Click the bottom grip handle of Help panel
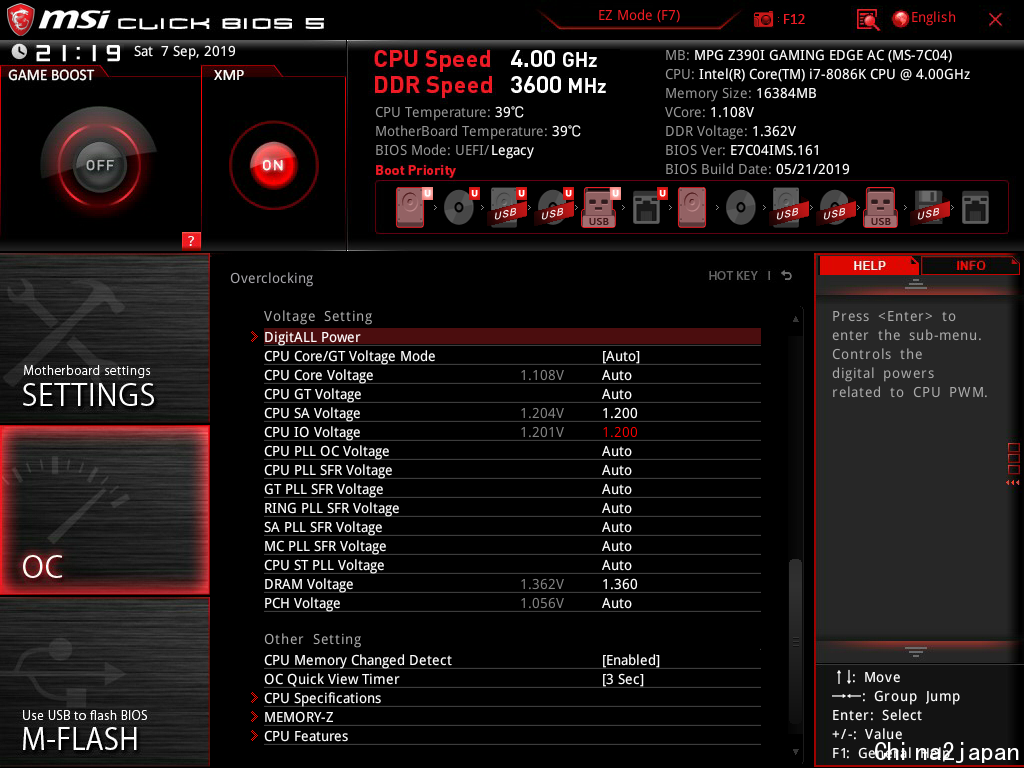This screenshot has width=1024, height=768. pyautogui.click(x=916, y=651)
